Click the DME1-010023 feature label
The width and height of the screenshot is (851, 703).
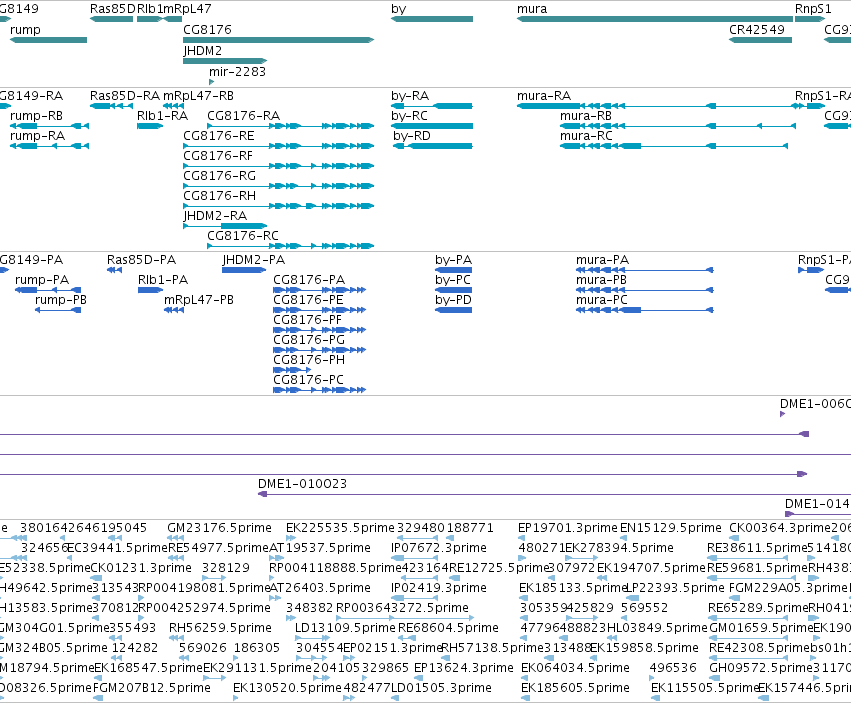(x=302, y=484)
